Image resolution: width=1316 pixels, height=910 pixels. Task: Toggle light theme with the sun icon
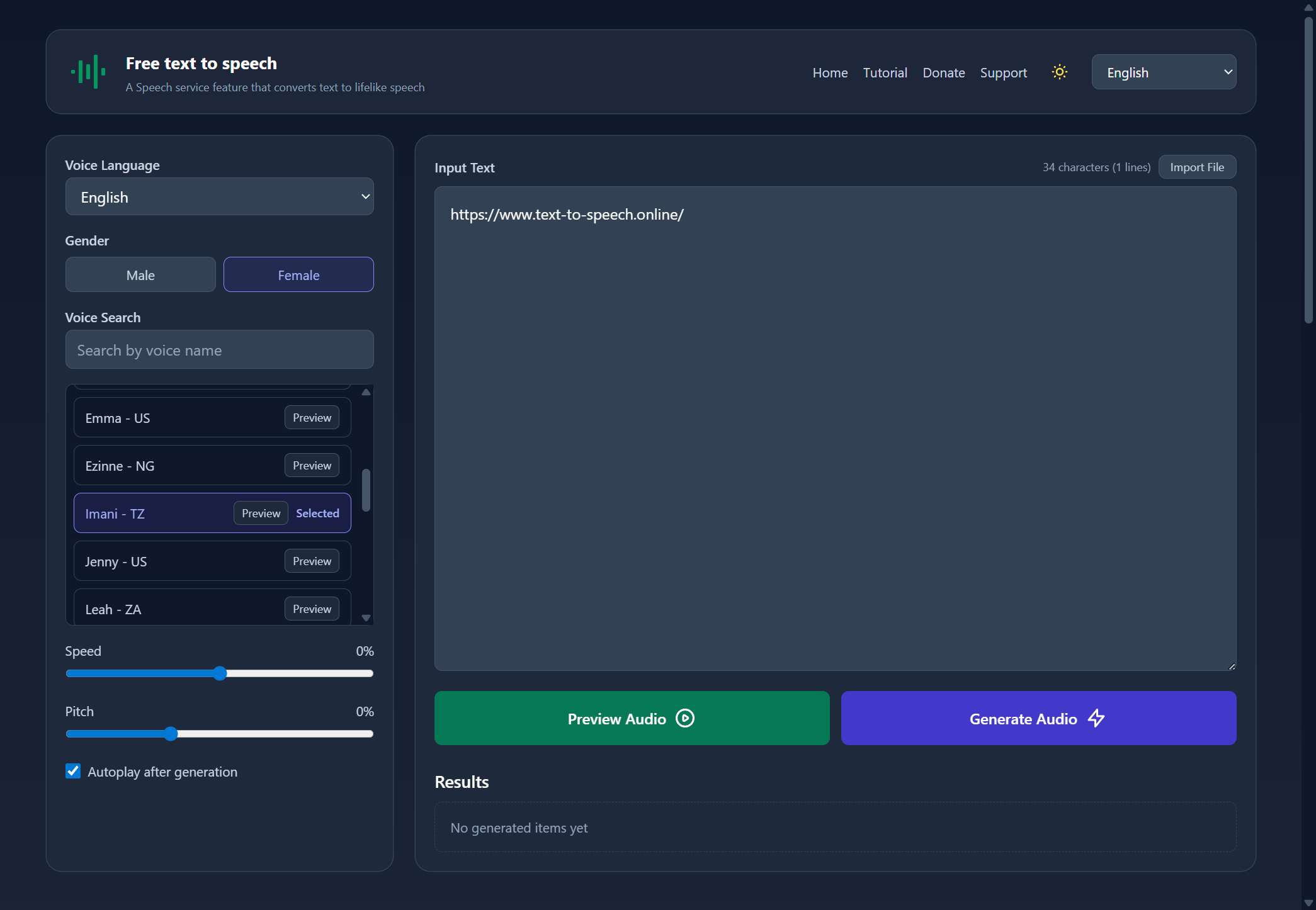point(1060,72)
